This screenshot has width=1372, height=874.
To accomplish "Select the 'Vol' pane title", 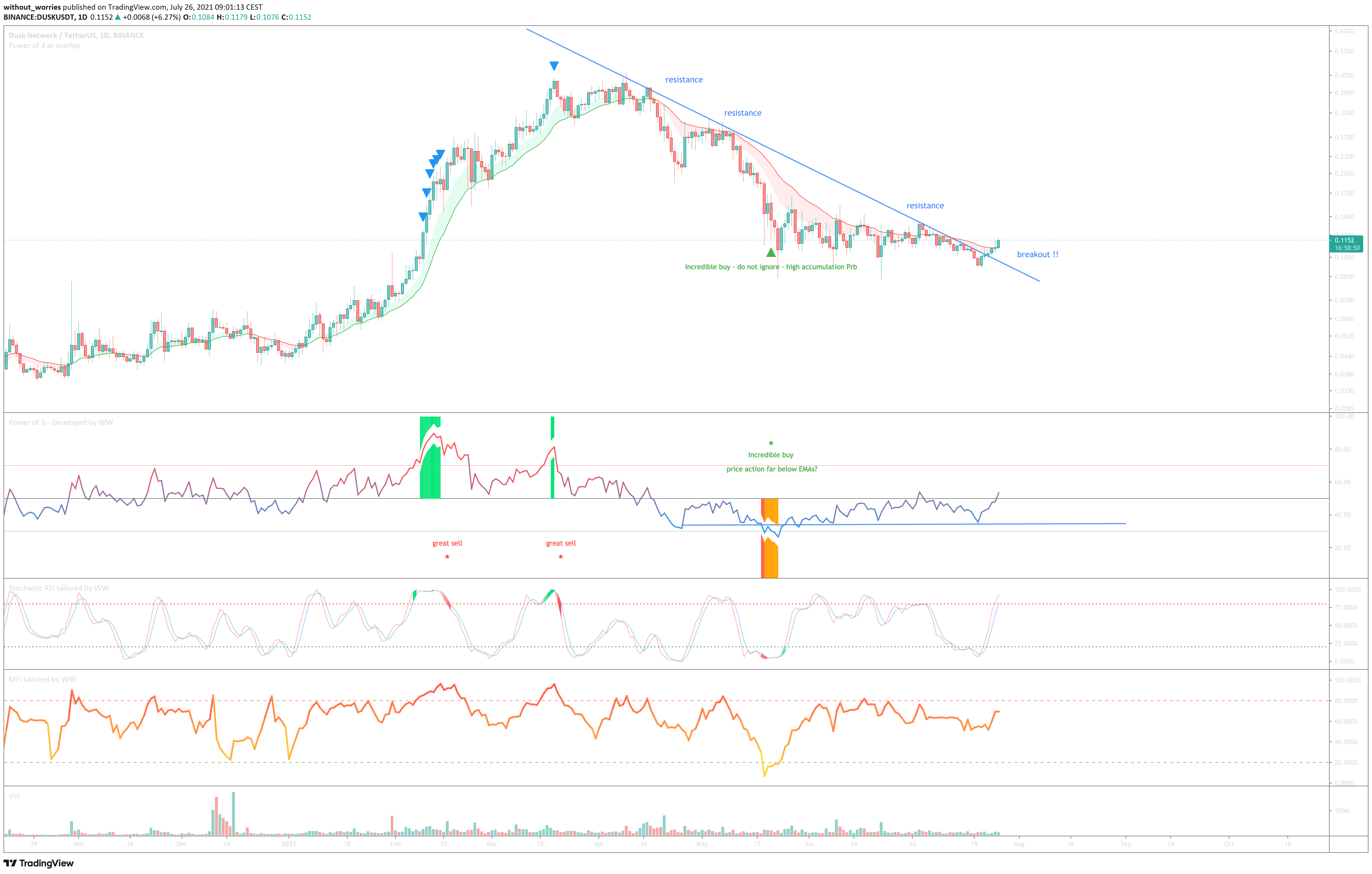I will [x=14, y=796].
